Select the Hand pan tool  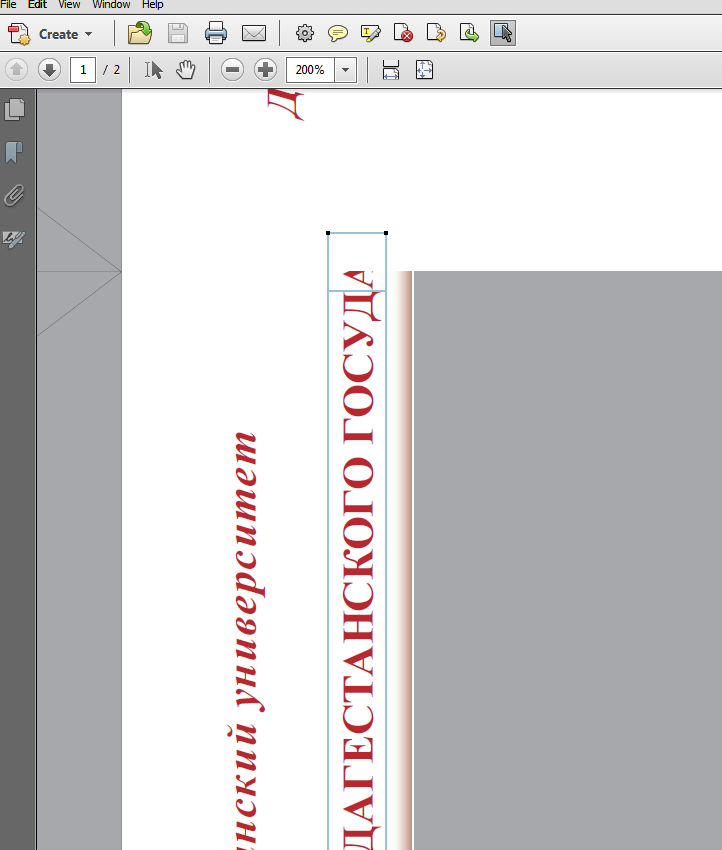click(x=186, y=70)
